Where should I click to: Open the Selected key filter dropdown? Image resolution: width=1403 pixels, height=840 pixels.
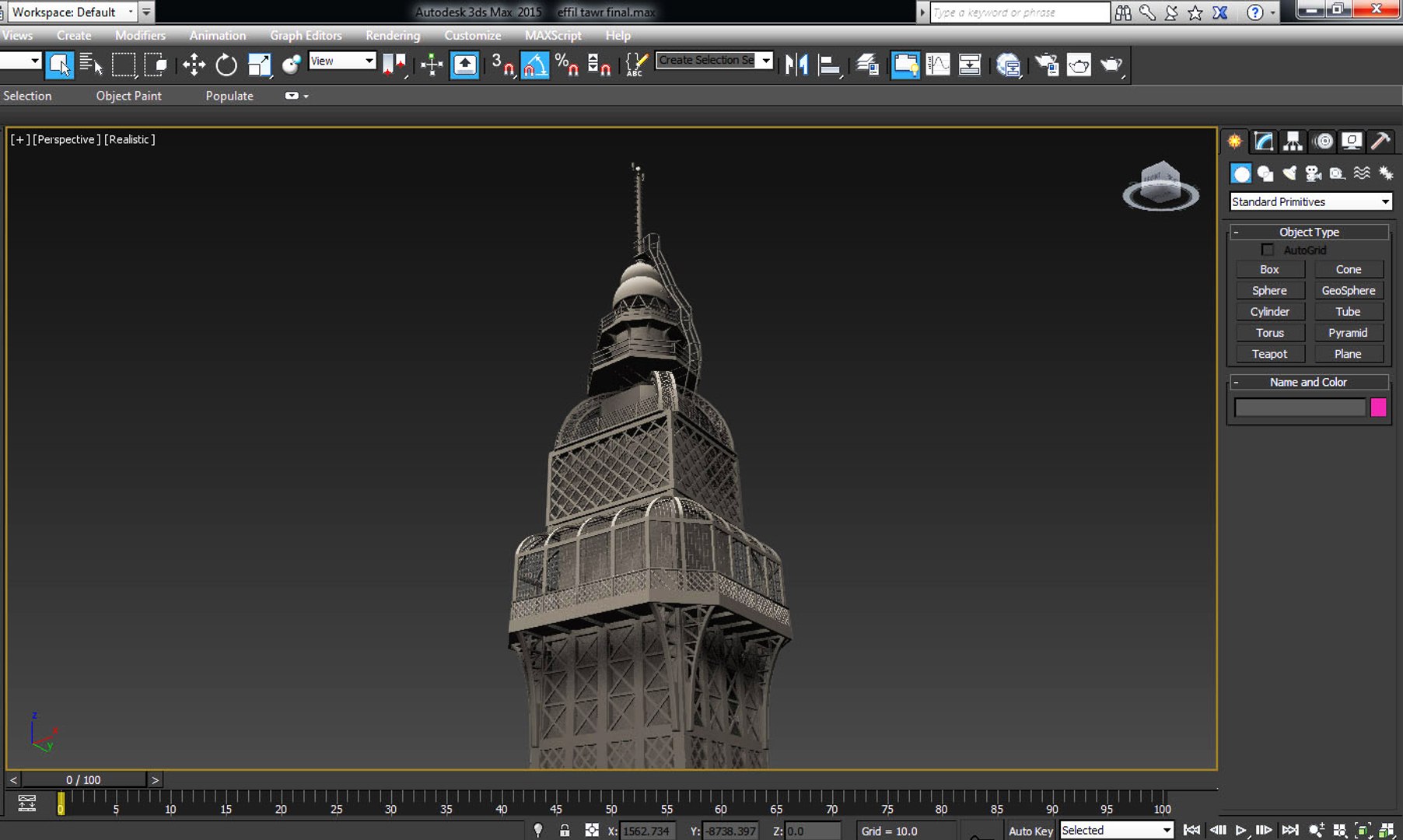pos(1116,830)
